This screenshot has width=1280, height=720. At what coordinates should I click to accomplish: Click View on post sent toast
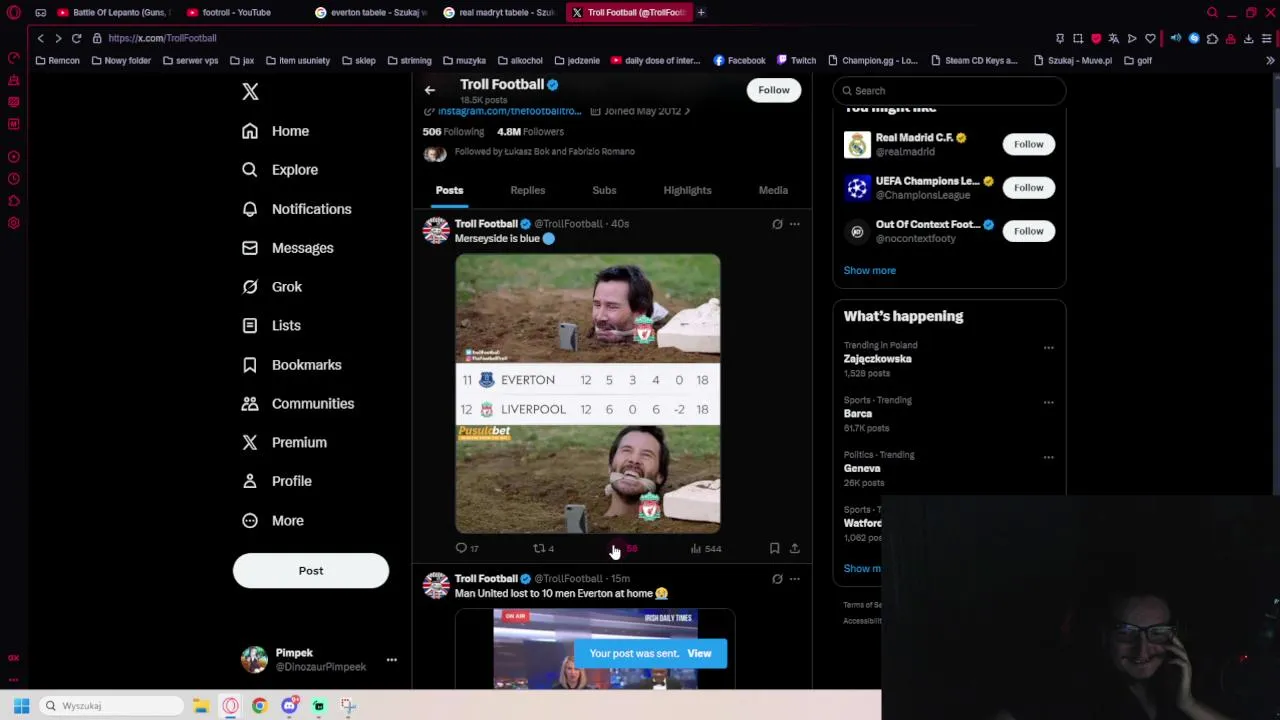click(x=699, y=654)
